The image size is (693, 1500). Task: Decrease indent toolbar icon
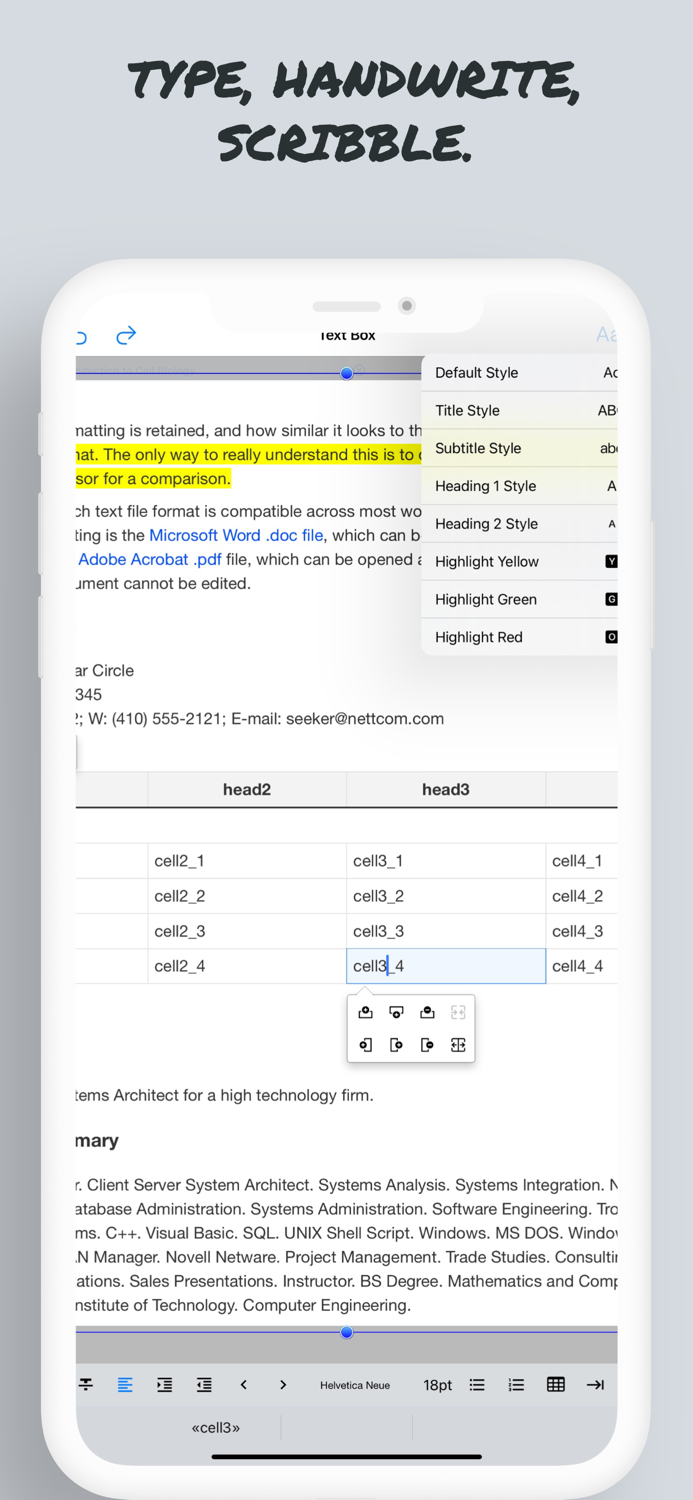[x=204, y=1385]
